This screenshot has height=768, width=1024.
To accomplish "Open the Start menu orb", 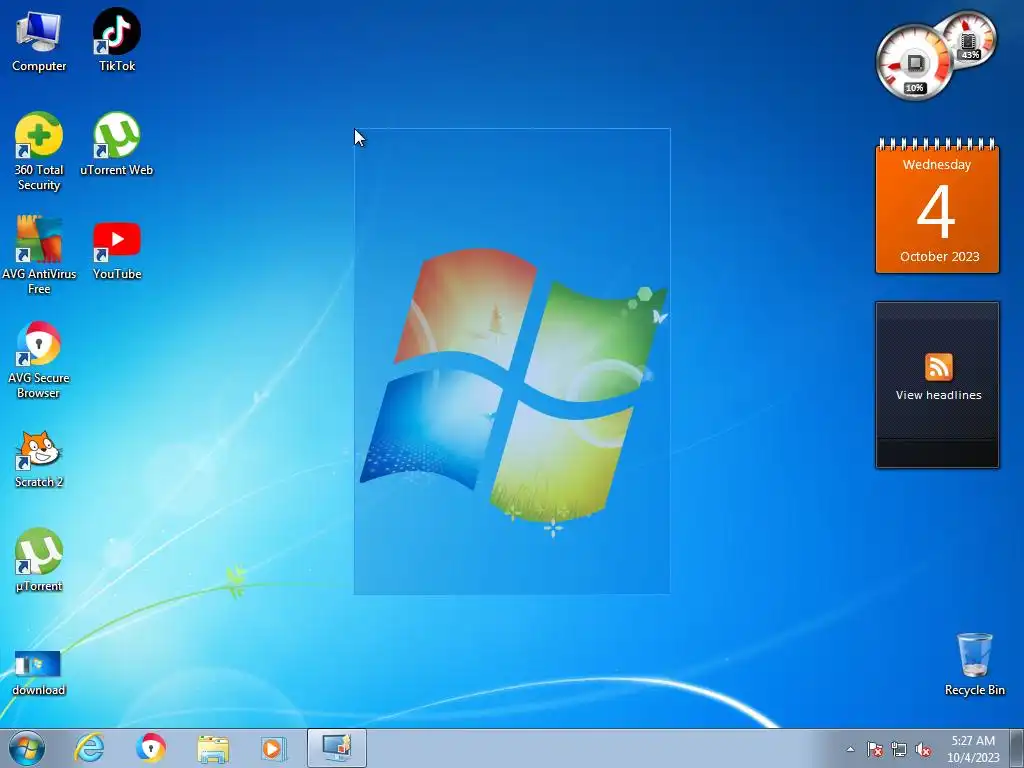I will pos(27,748).
